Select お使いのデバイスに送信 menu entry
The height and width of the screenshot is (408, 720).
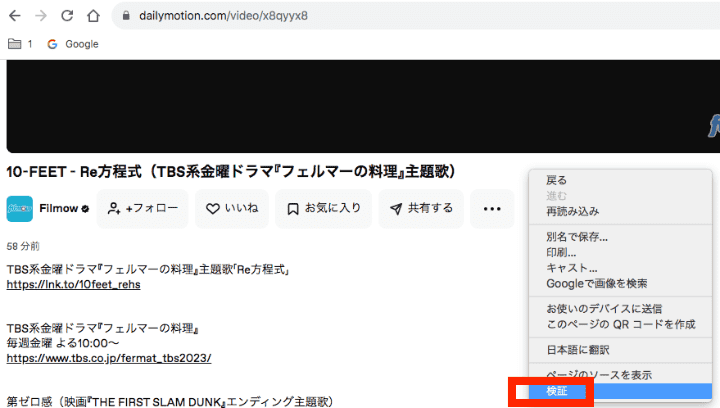tap(620, 309)
